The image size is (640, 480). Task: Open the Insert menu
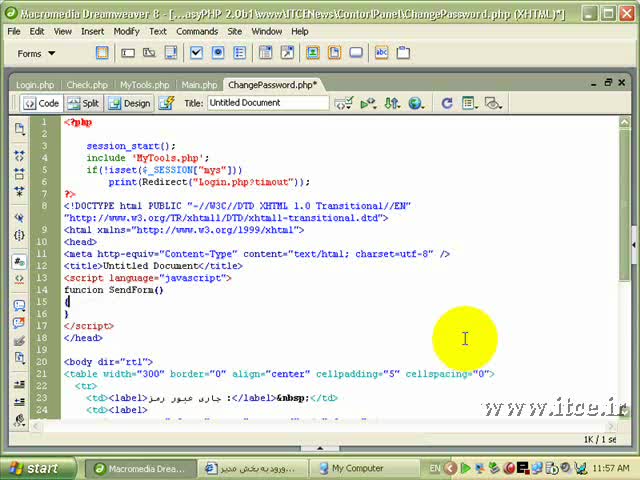tap(92, 31)
